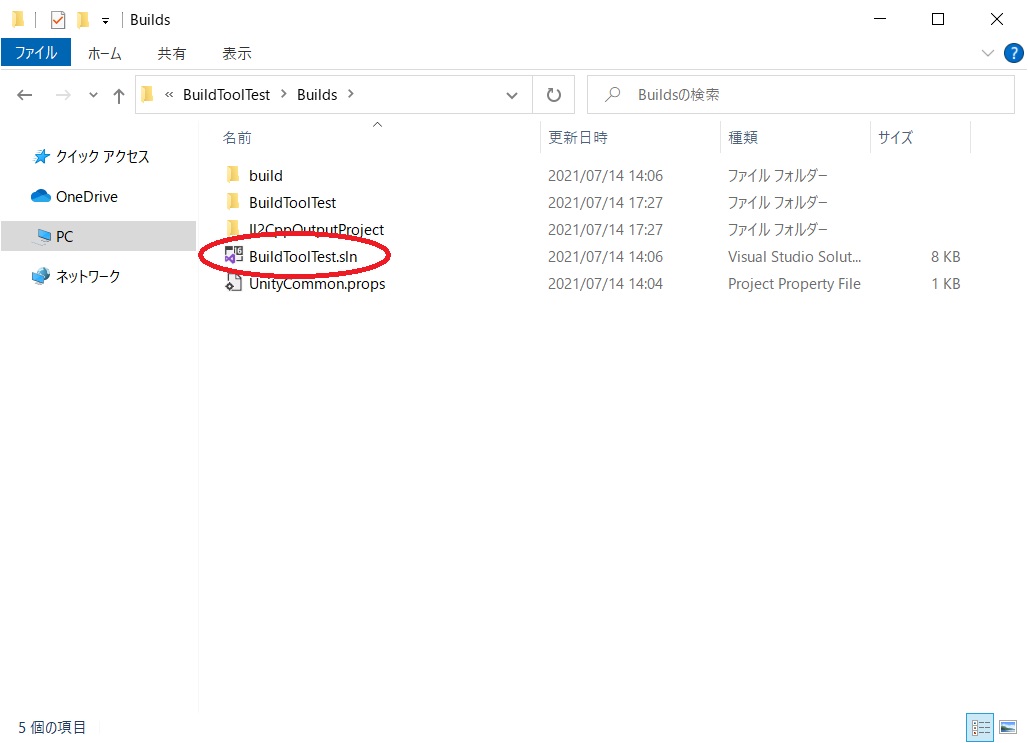Screen dimensions: 1028x743
Task: Click the Buildsの検索 search box
Action: [801, 94]
